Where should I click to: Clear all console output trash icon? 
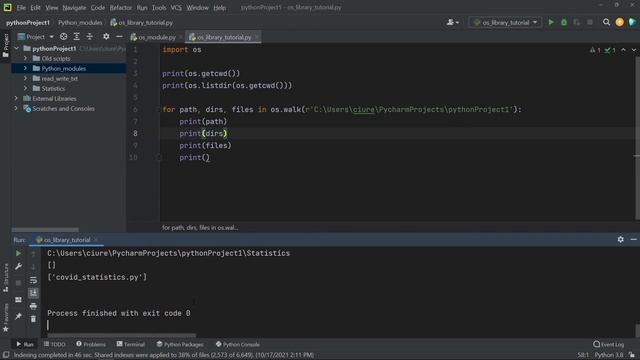[33, 319]
